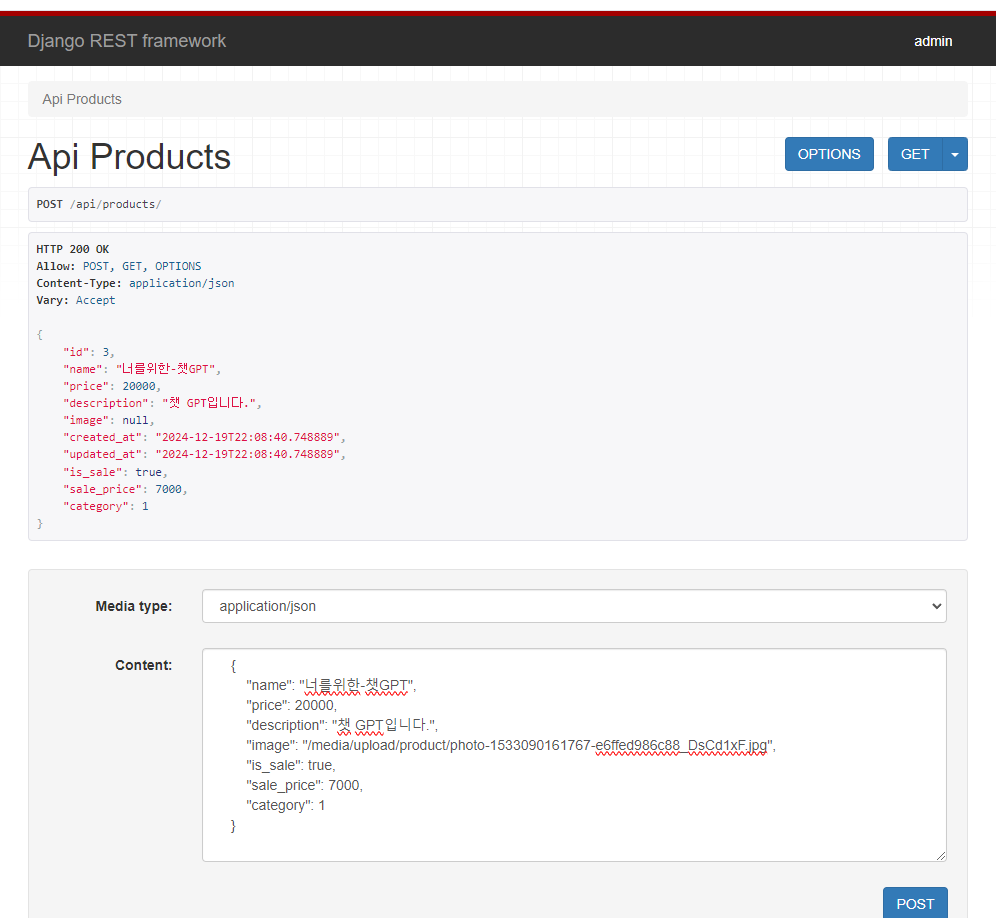The width and height of the screenshot is (996, 918).
Task: Select the "updated_at" timestamp value
Action: (x=248, y=455)
